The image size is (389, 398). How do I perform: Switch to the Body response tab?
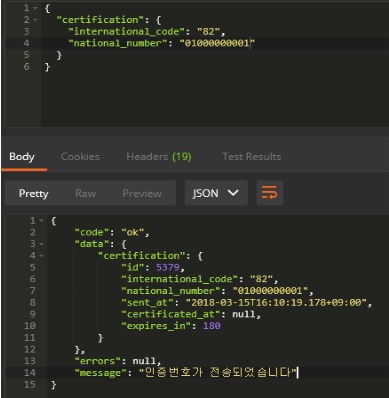tap(22, 157)
